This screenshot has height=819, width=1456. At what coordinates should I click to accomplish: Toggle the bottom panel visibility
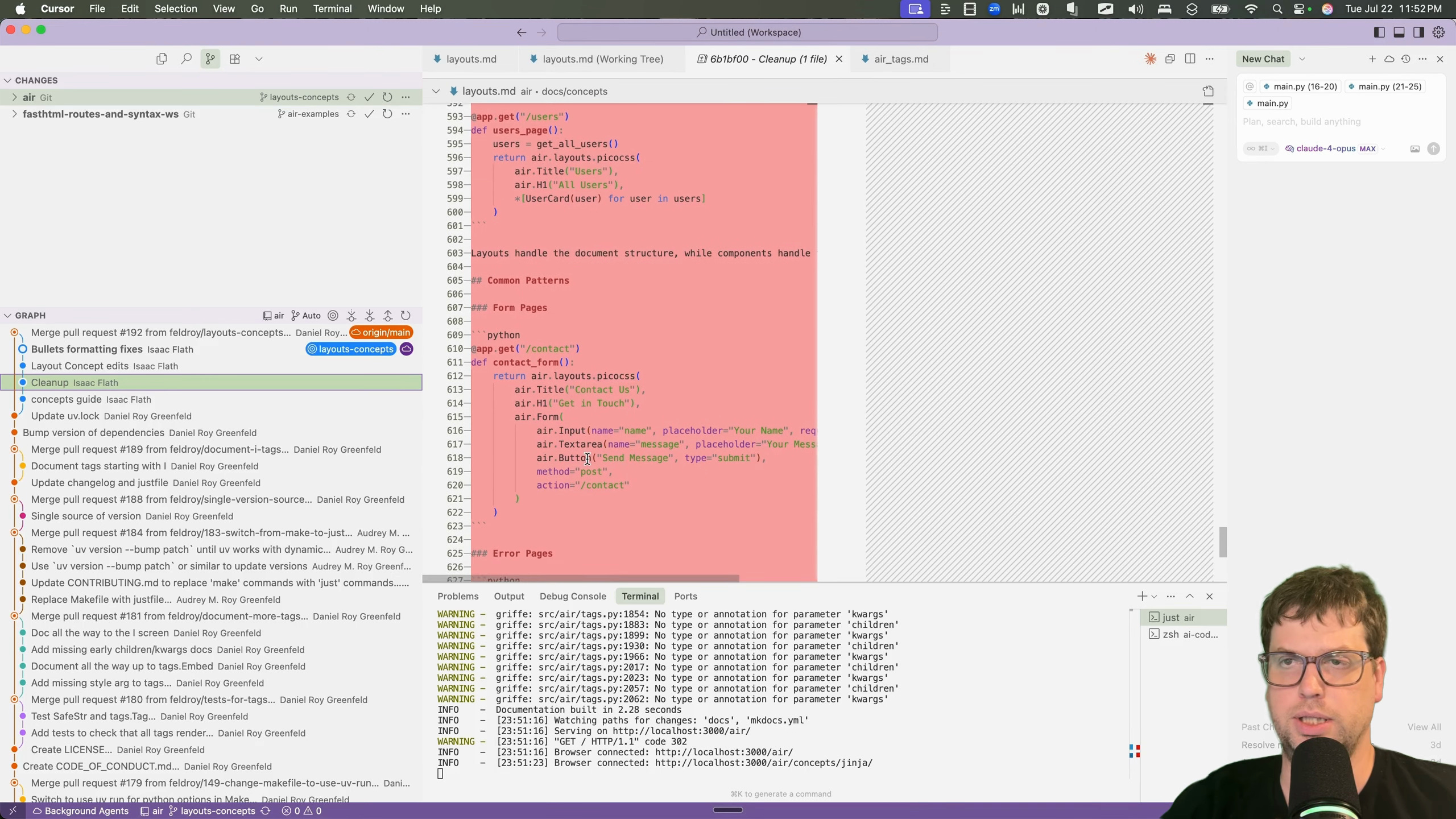click(x=1399, y=32)
